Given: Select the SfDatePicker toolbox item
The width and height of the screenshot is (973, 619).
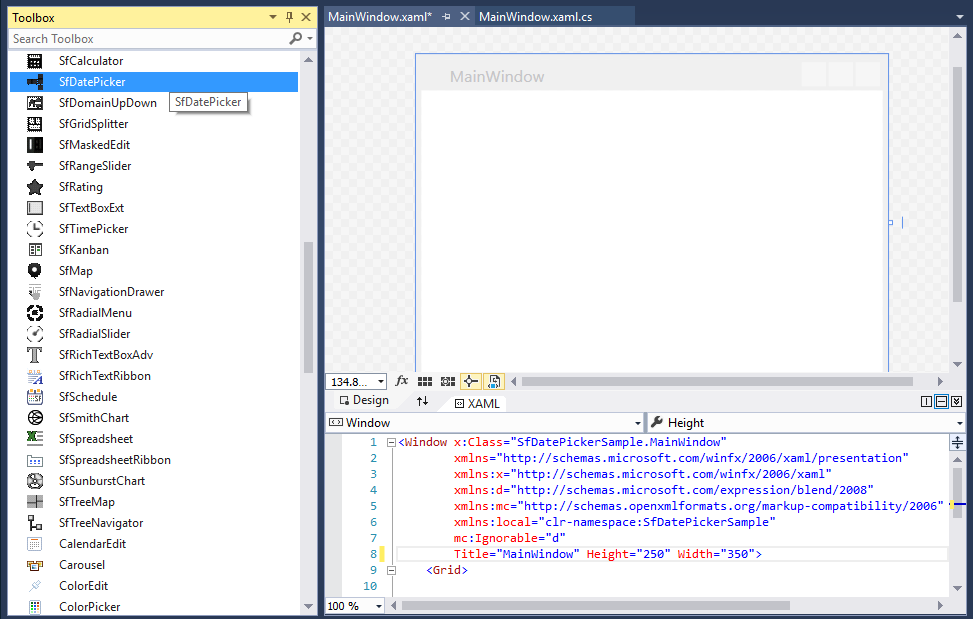Looking at the screenshot, I should (x=92, y=82).
